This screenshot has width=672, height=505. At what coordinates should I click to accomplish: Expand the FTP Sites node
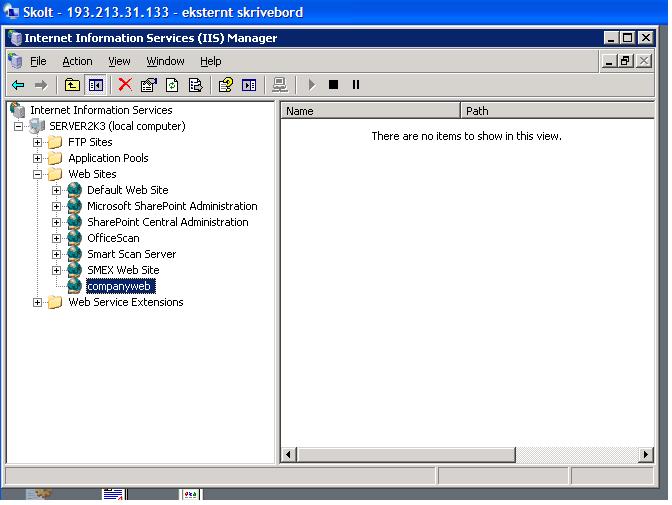pos(38,142)
